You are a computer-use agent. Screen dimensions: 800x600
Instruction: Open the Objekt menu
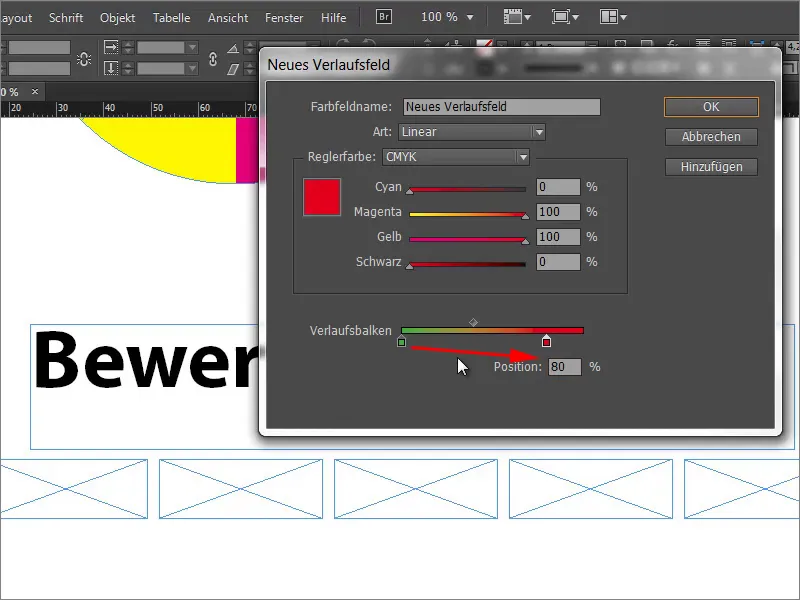tap(117, 18)
